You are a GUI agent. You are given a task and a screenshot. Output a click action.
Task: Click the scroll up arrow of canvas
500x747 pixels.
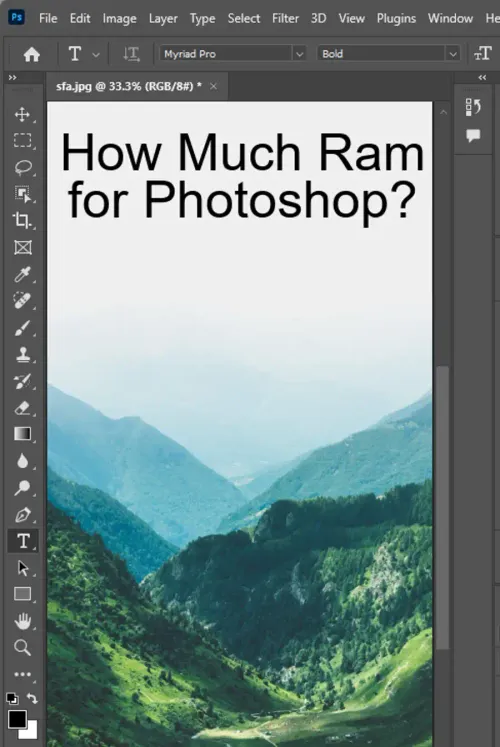click(x=443, y=112)
